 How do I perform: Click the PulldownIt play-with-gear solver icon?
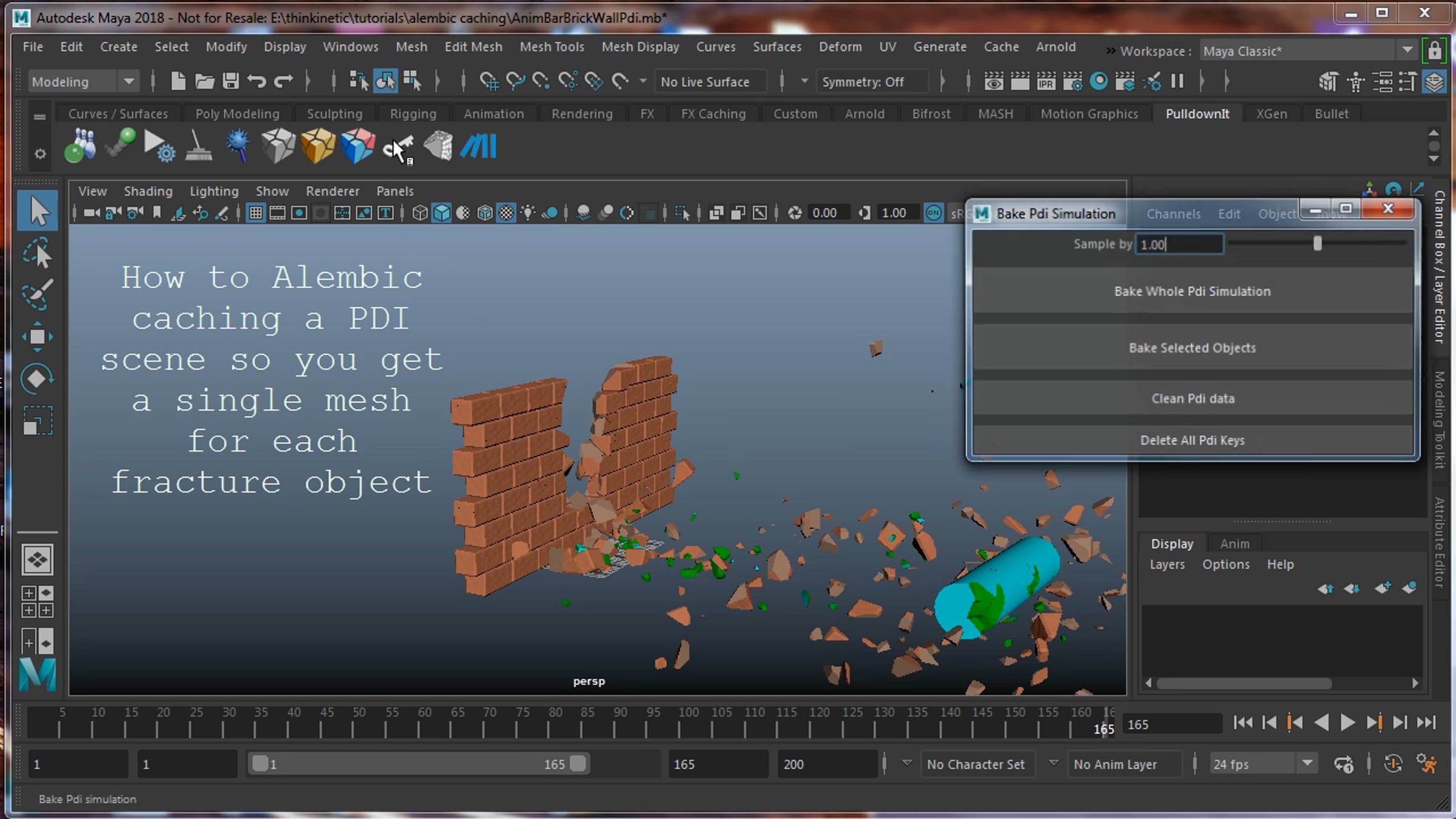[159, 146]
